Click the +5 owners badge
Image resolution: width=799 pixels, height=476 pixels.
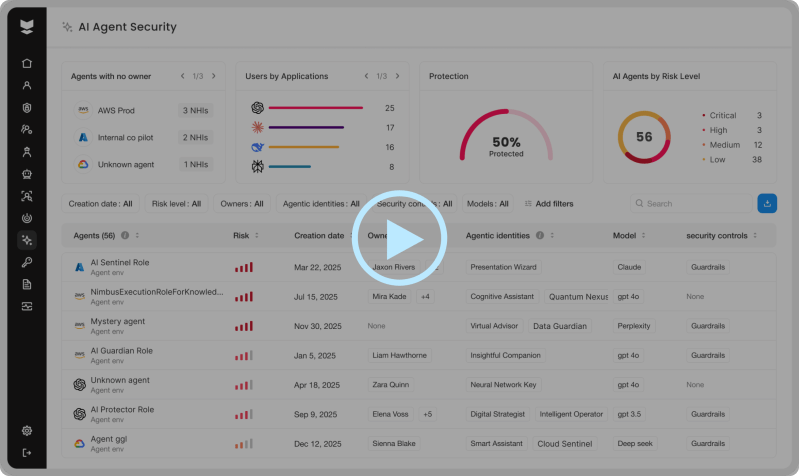coord(428,414)
